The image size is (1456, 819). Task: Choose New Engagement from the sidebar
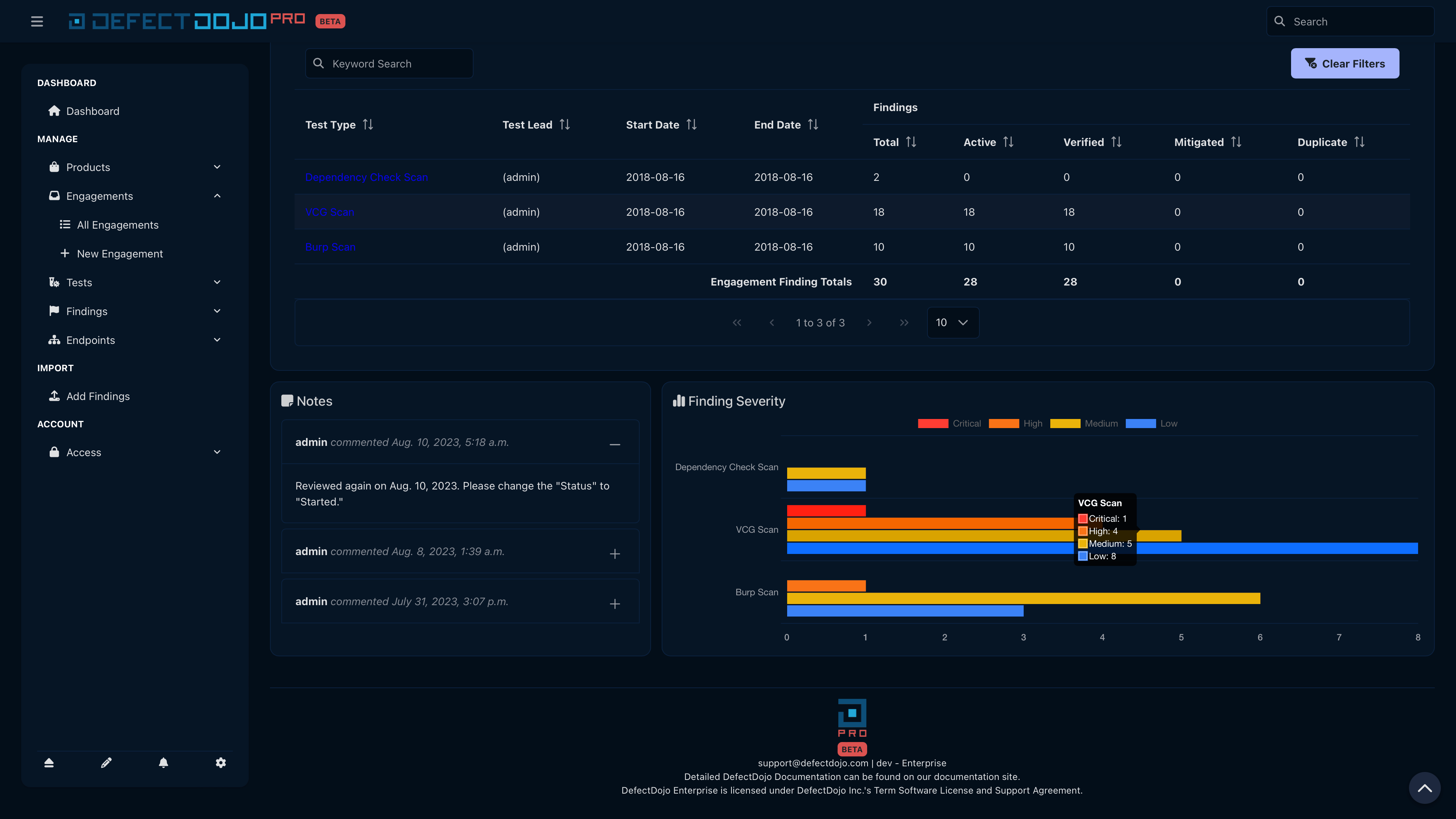119,253
